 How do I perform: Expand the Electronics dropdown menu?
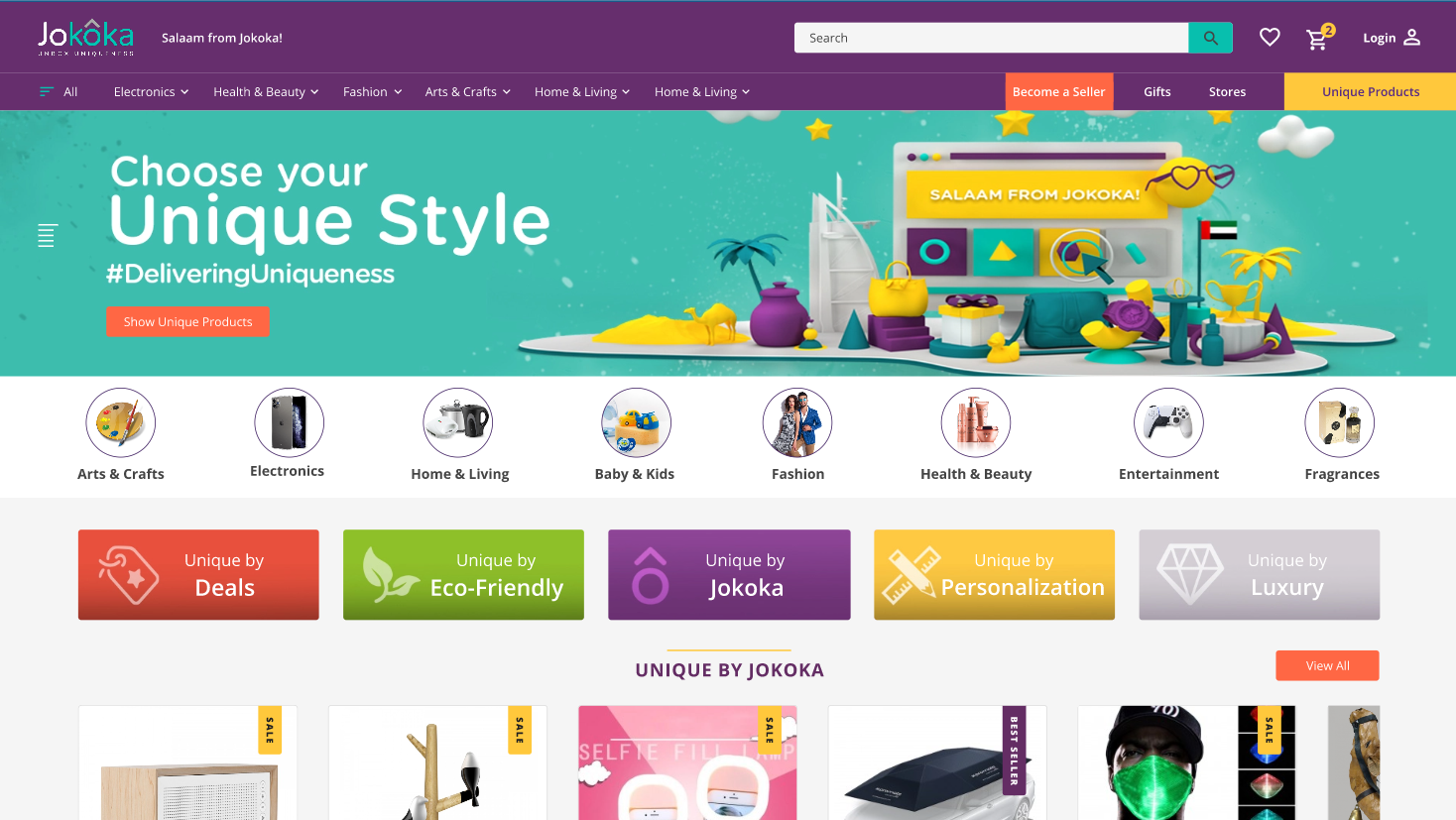click(x=151, y=91)
